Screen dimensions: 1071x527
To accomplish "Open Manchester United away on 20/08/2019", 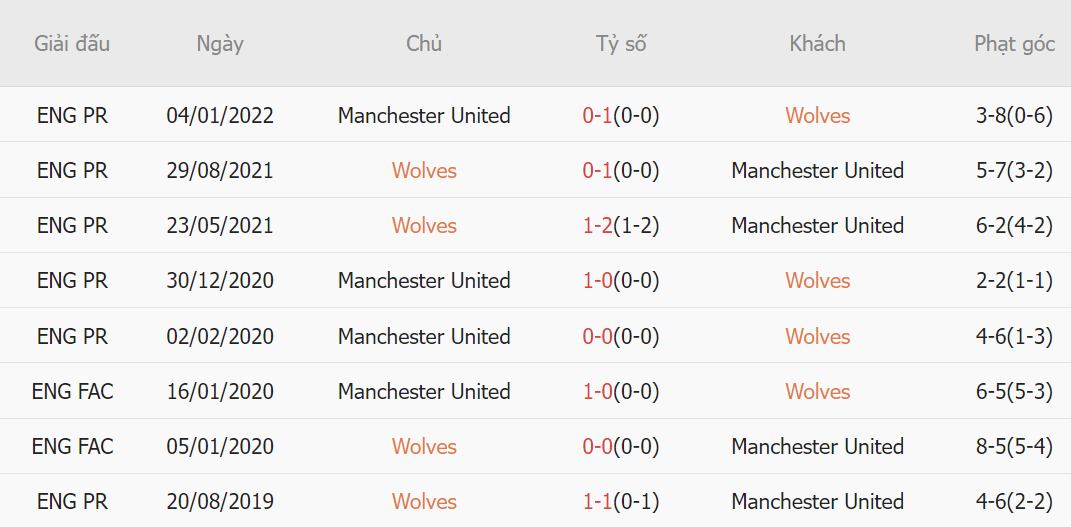I will [818, 502].
